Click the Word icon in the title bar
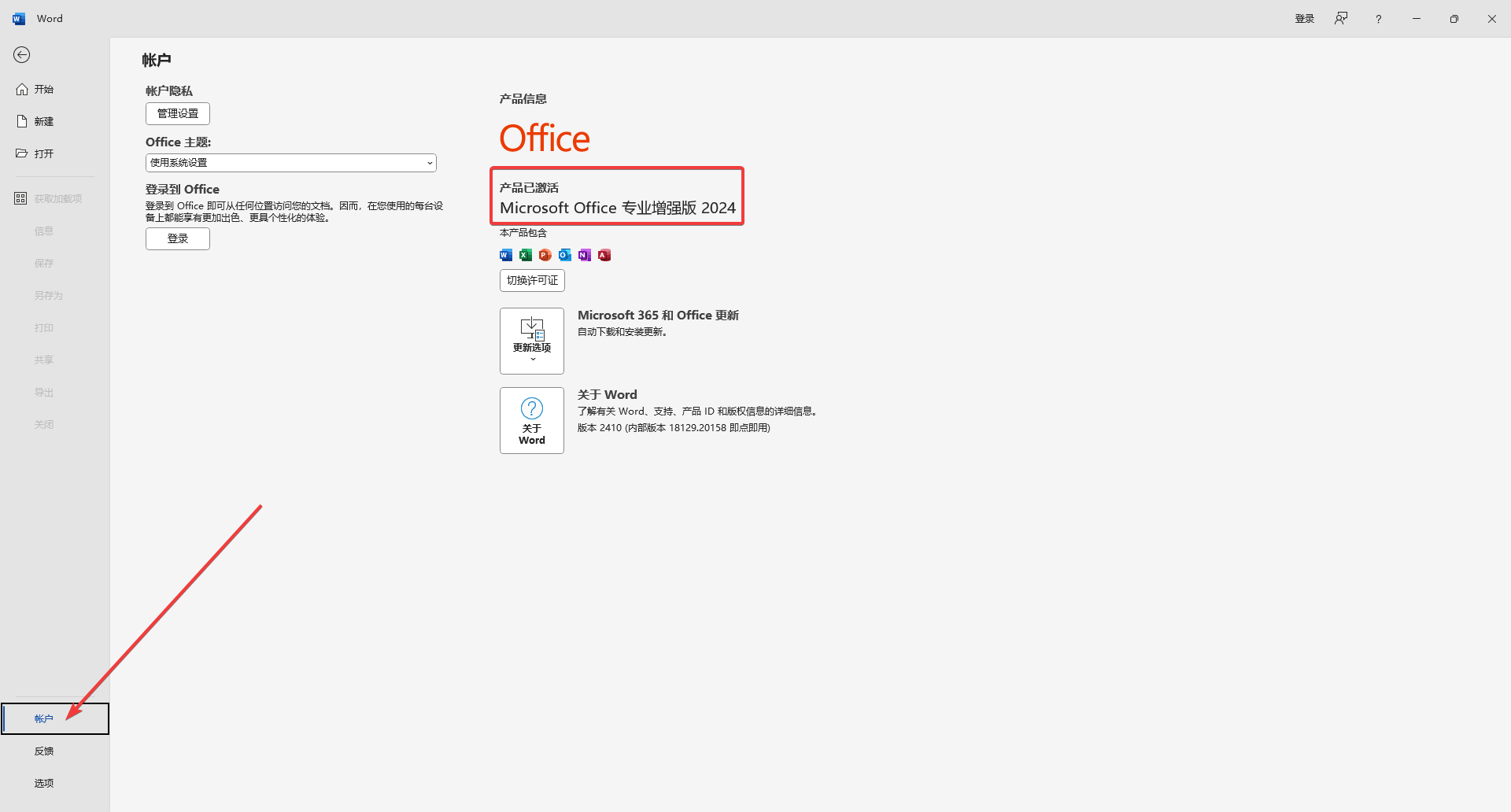The height and width of the screenshot is (812, 1511). click(x=17, y=18)
